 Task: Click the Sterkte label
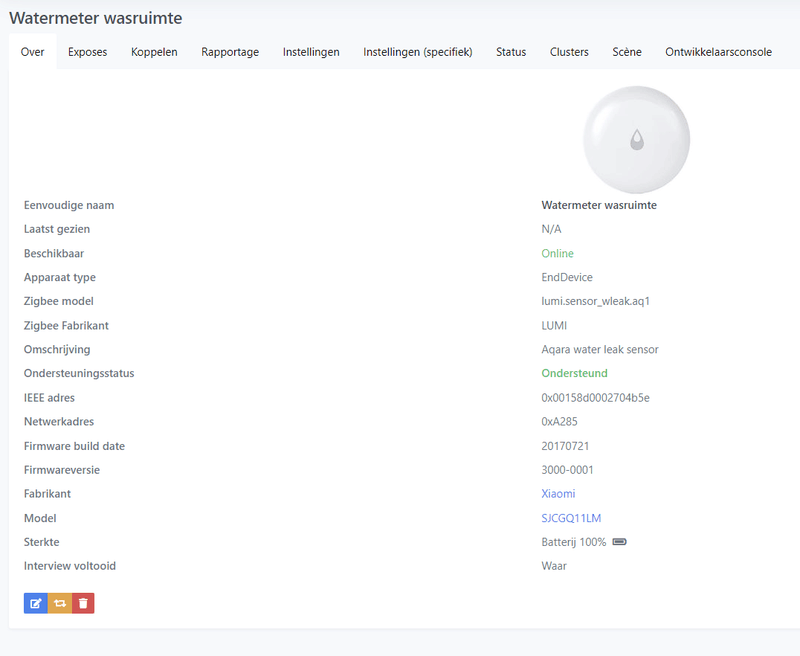(x=41, y=542)
